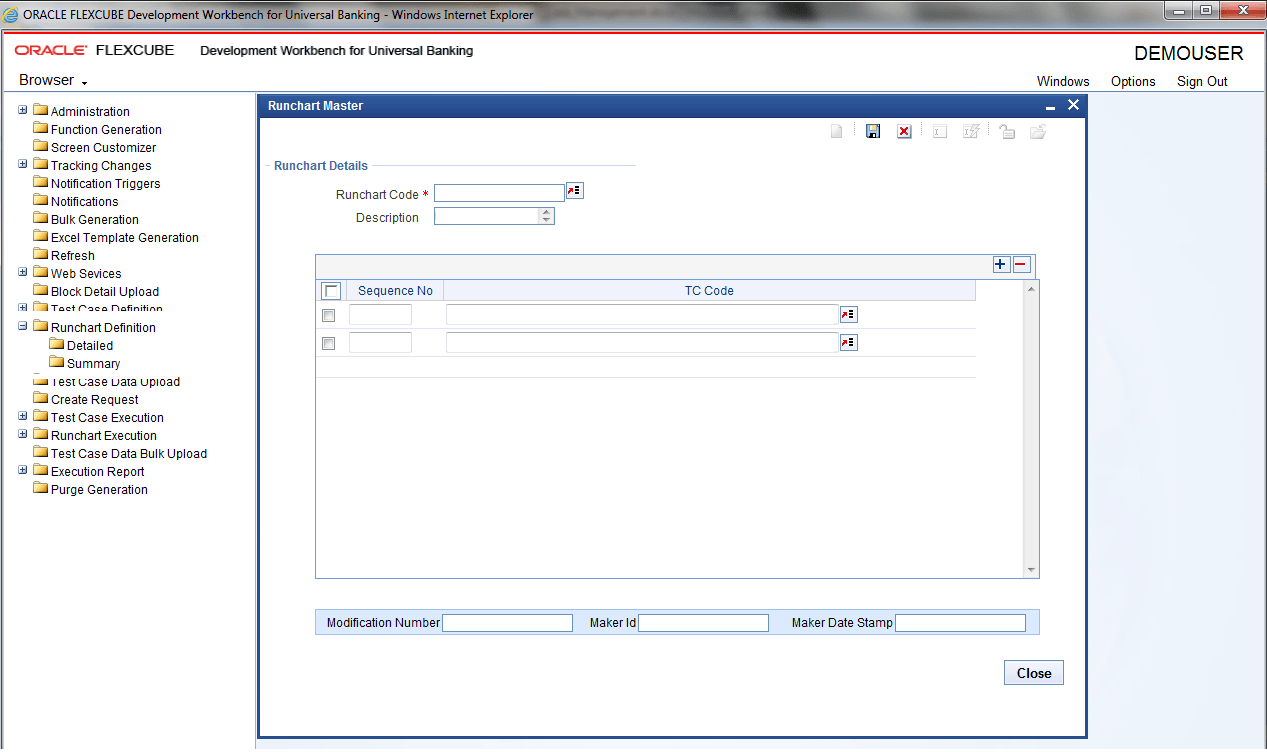Click the Description field up arrow
The image size is (1267, 752).
click(546, 212)
